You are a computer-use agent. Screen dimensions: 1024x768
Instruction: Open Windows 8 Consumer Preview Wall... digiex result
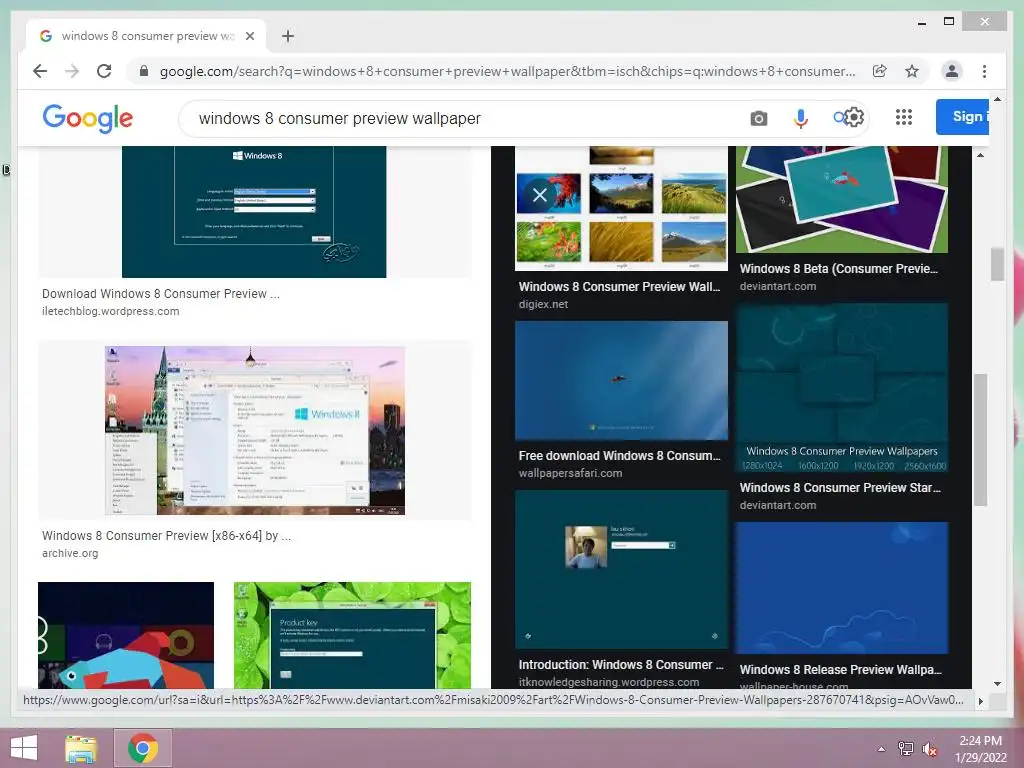point(619,287)
